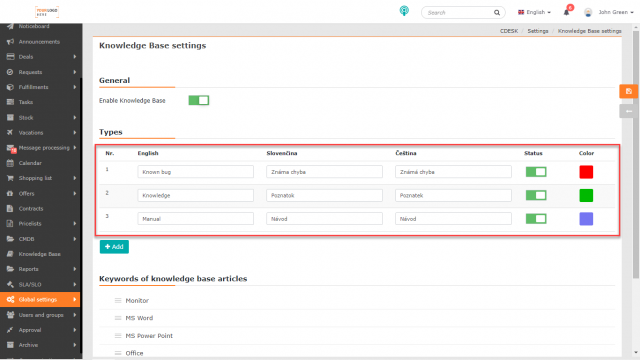The image size is (640, 360).
Task: Edit the Slovenčina field Poznatok
Action: 324,196
